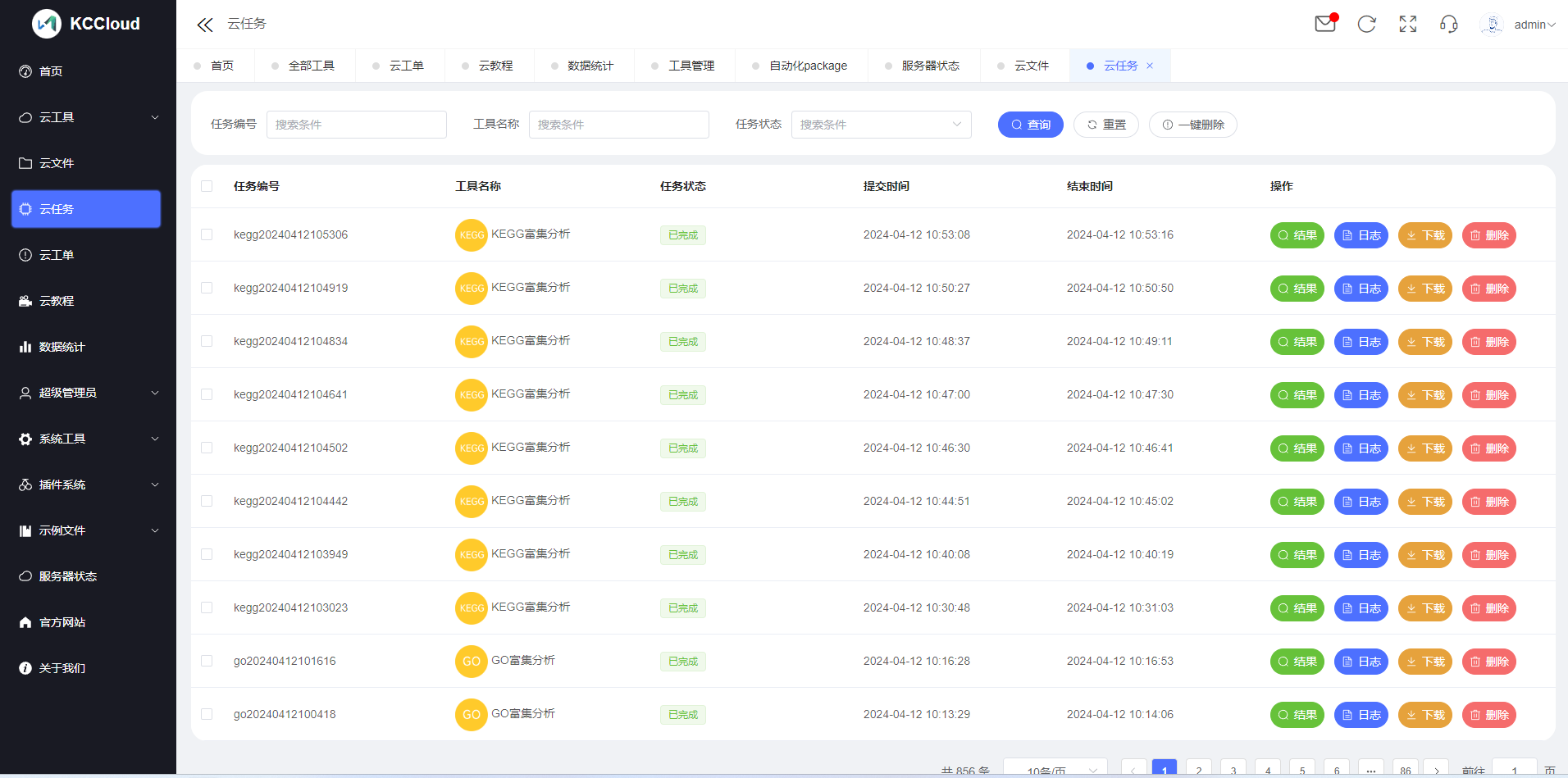
Task: Switch to the 自动化package tab
Action: pyautogui.click(x=802, y=66)
